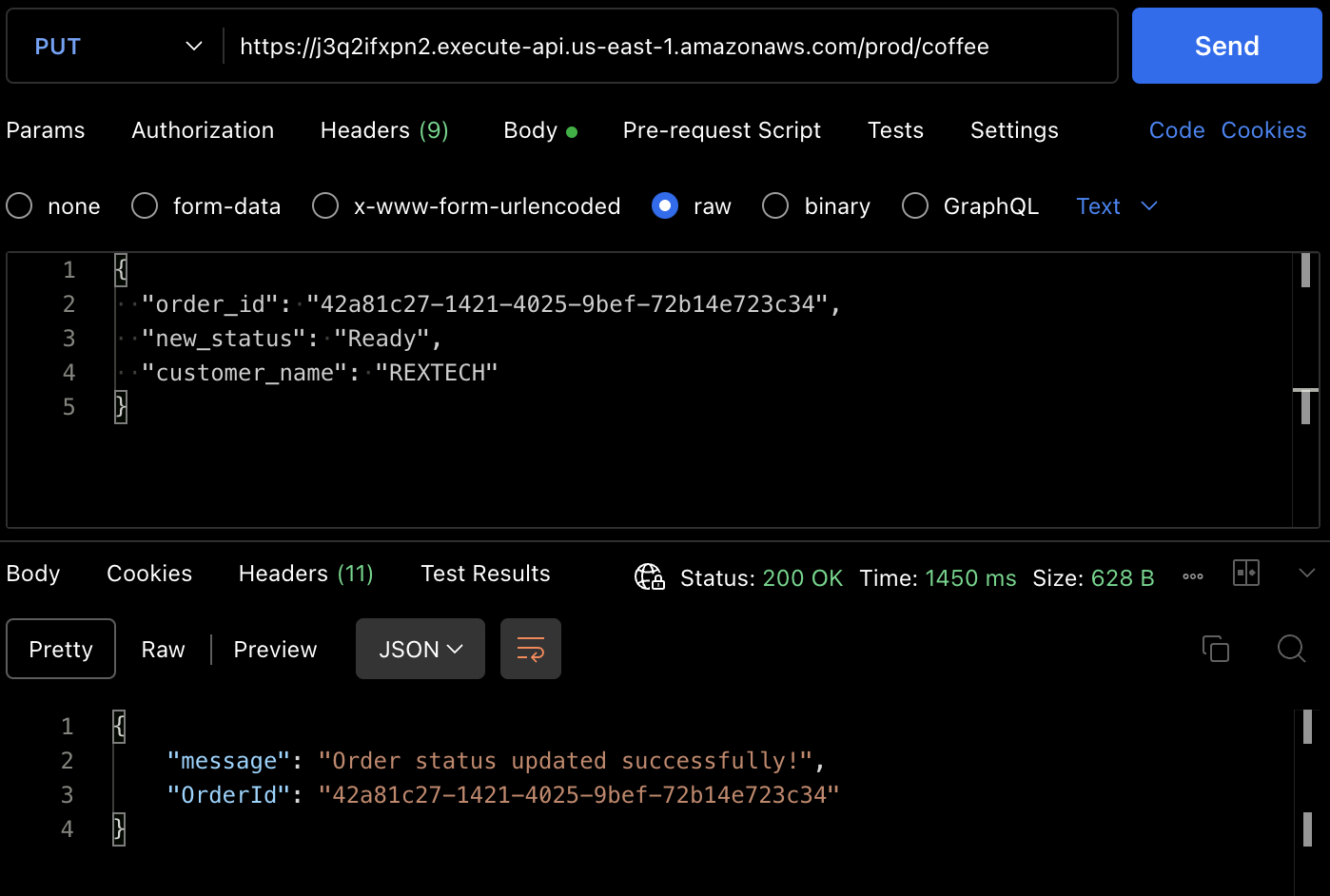This screenshot has width=1330, height=896.
Task: Open the request Settings tab
Action: [x=1014, y=130]
